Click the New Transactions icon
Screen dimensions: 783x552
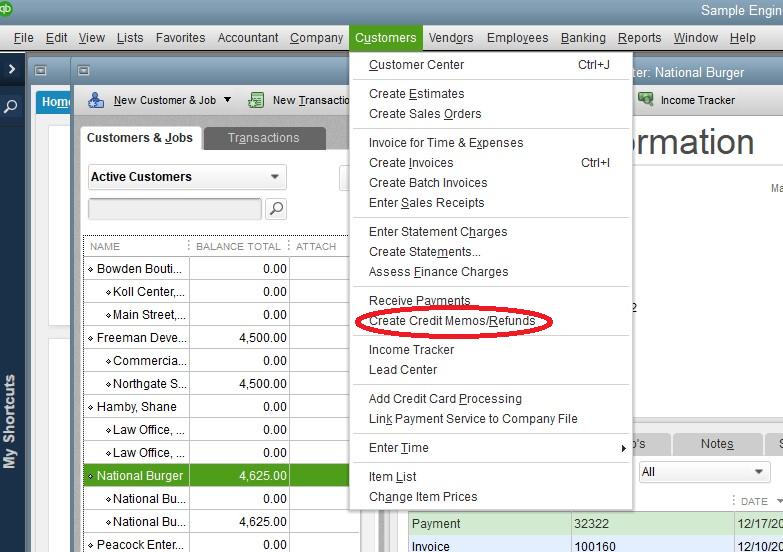click(256, 100)
